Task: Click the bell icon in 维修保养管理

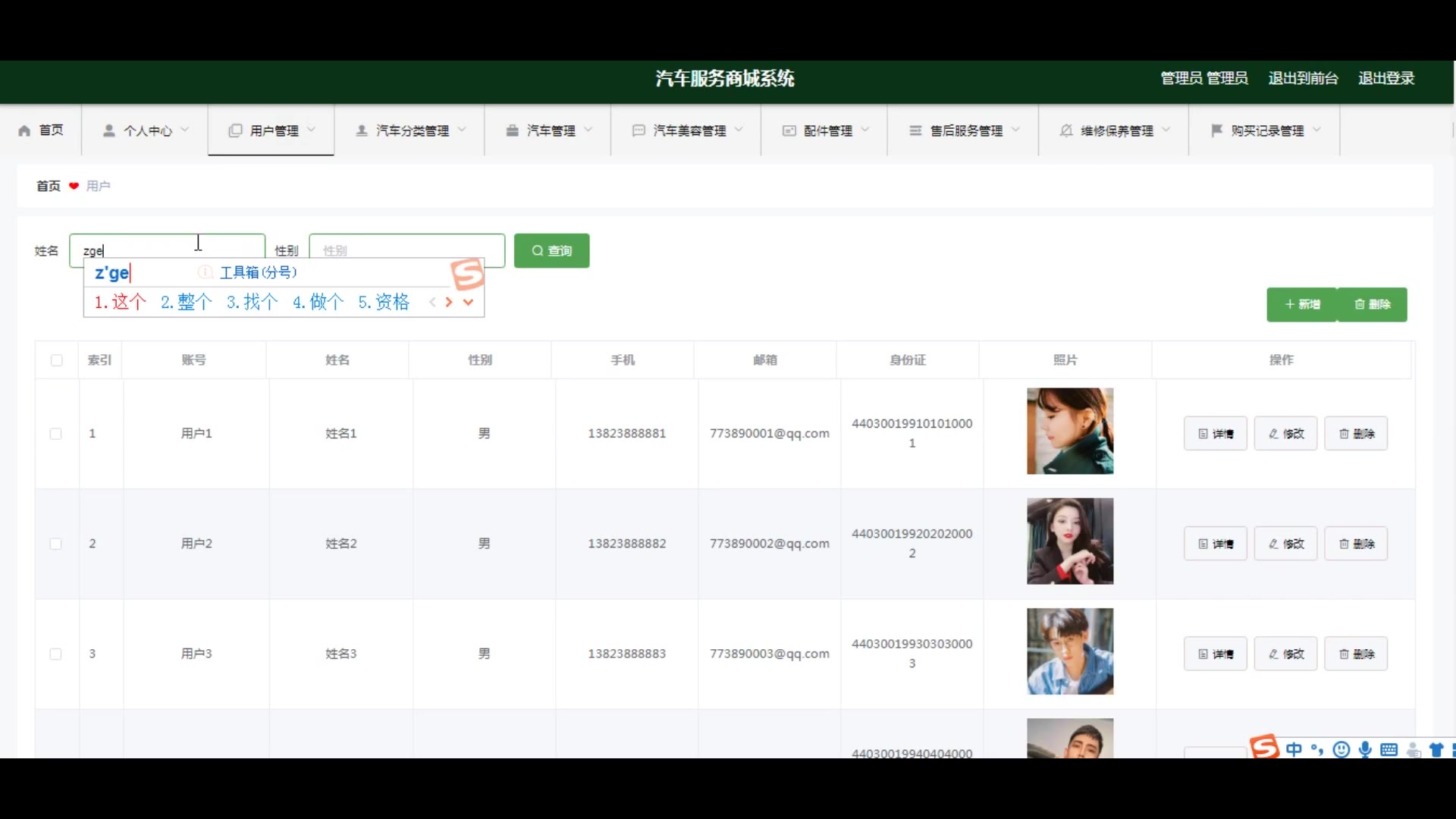Action: (1066, 130)
